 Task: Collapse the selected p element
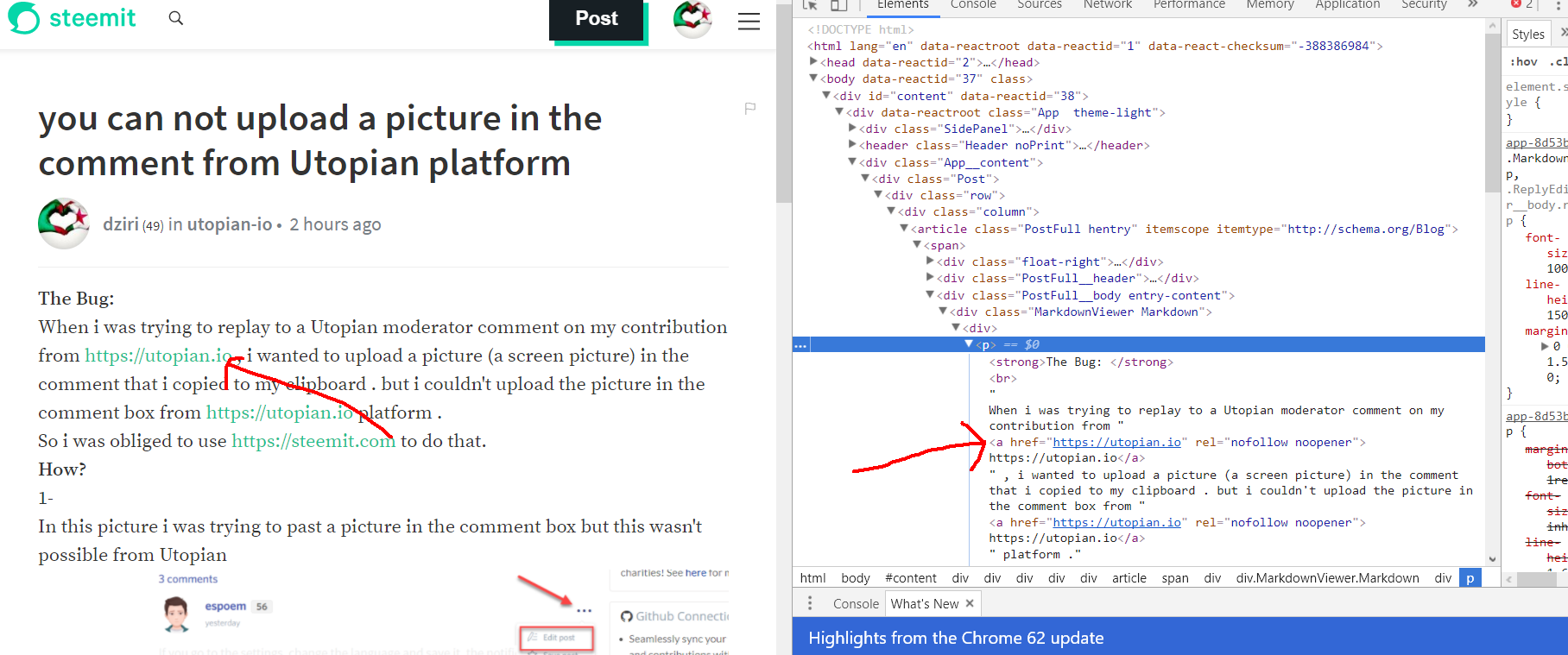click(x=969, y=344)
